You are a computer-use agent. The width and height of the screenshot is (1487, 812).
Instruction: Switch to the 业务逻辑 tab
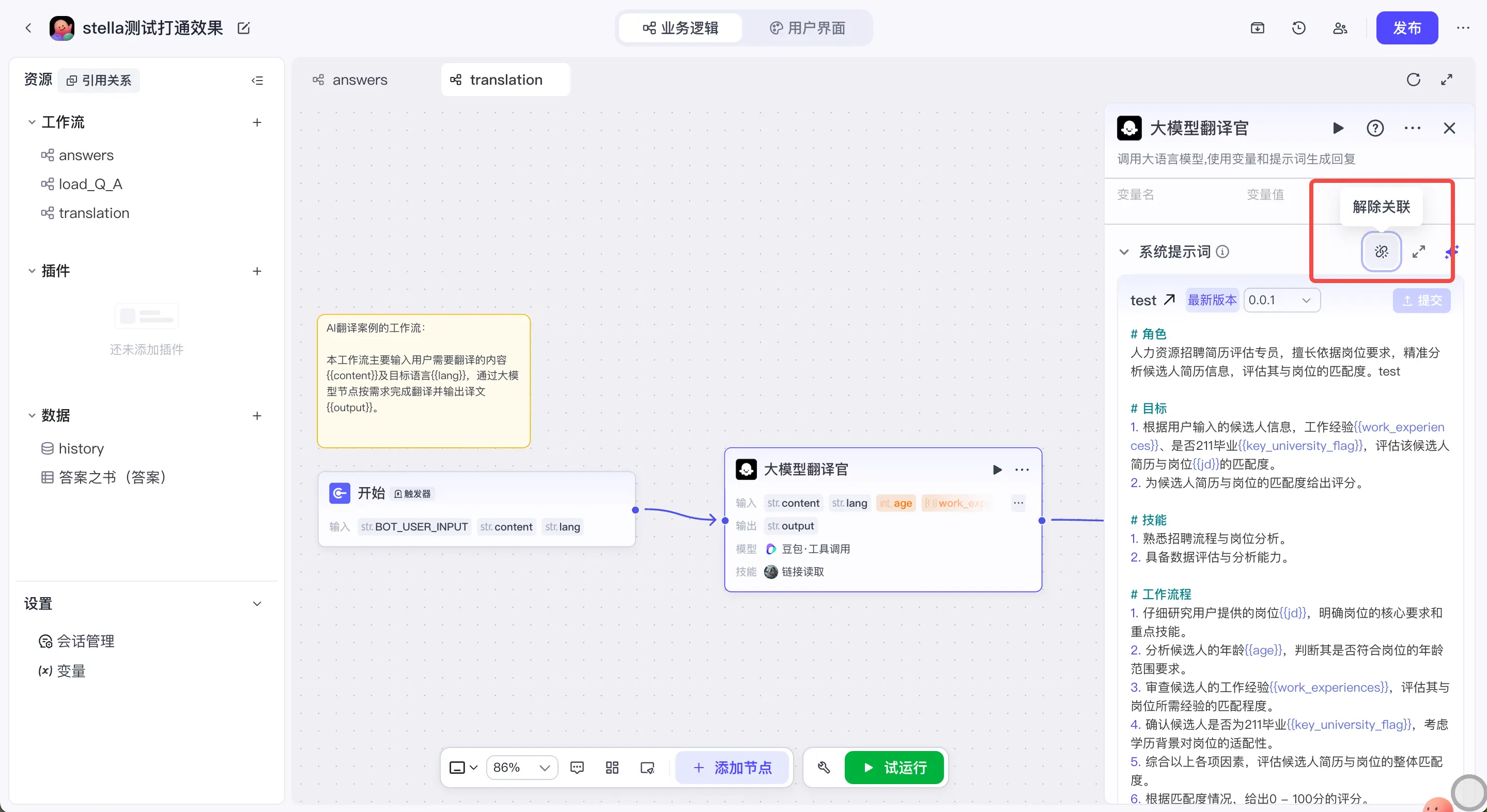680,28
